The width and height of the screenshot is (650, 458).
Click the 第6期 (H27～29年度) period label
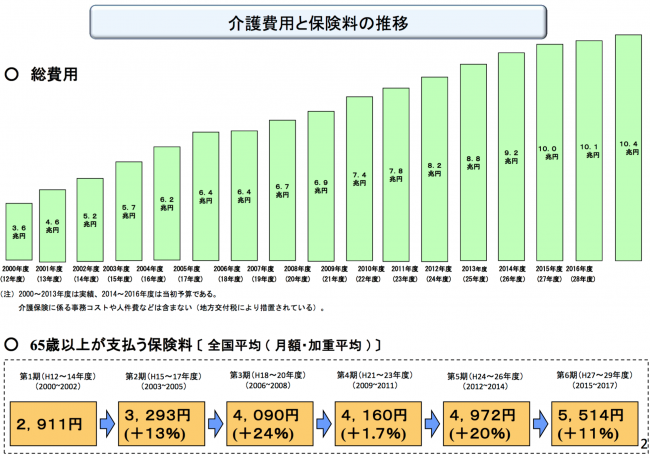(588, 378)
